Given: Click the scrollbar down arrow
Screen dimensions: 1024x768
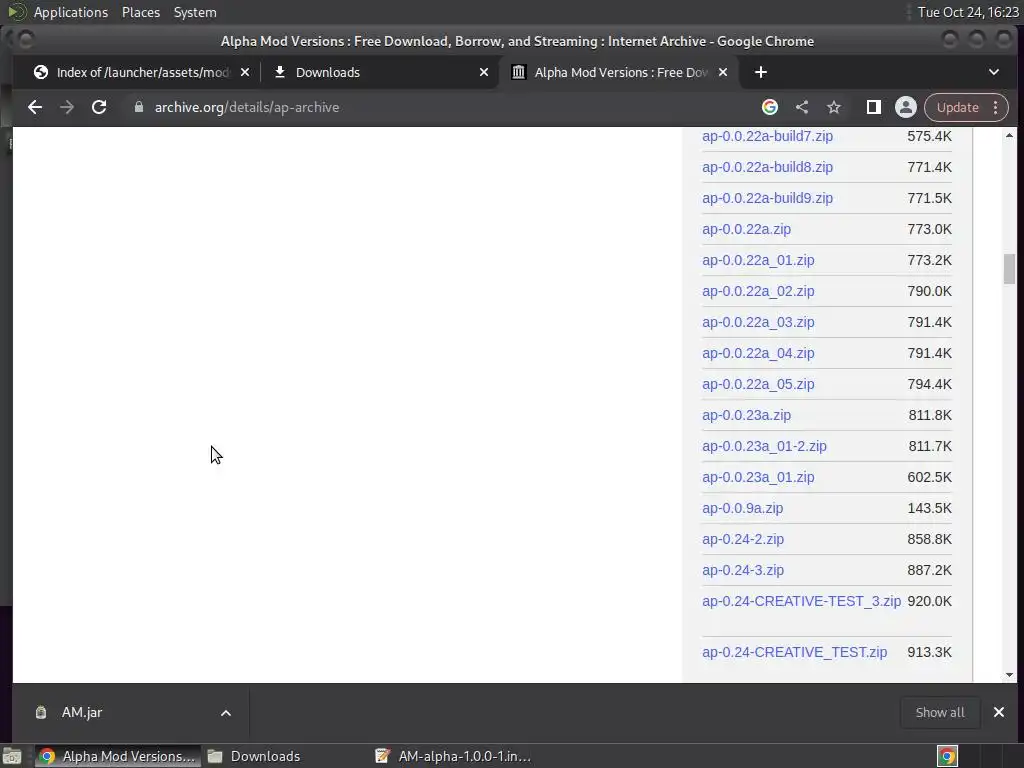Looking at the screenshot, I should click(x=1009, y=675).
